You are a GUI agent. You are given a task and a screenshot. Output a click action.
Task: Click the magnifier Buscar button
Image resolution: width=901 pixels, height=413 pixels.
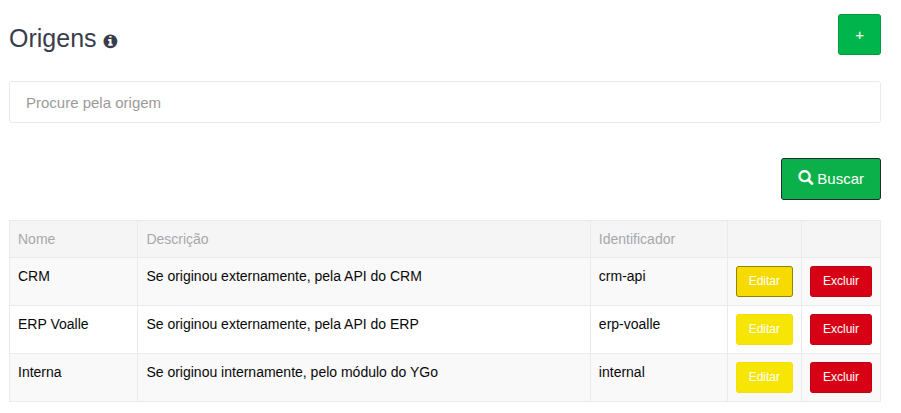pyautogui.click(x=830, y=179)
